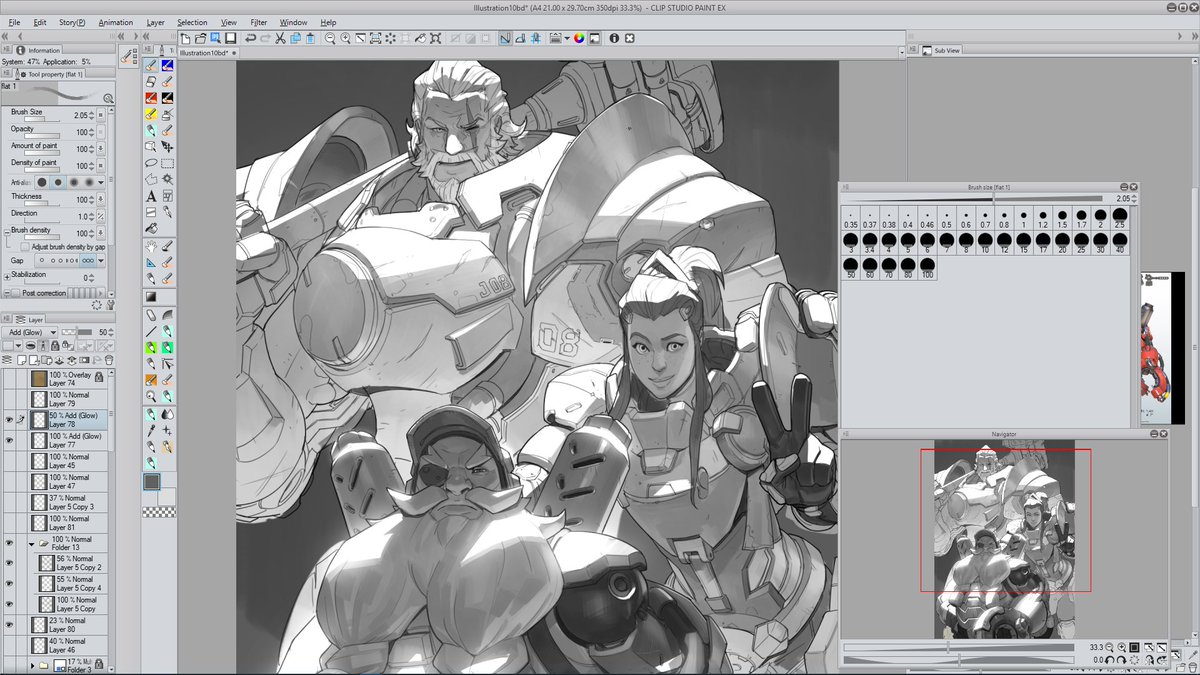Click the Paste clipboard icon

(310, 39)
